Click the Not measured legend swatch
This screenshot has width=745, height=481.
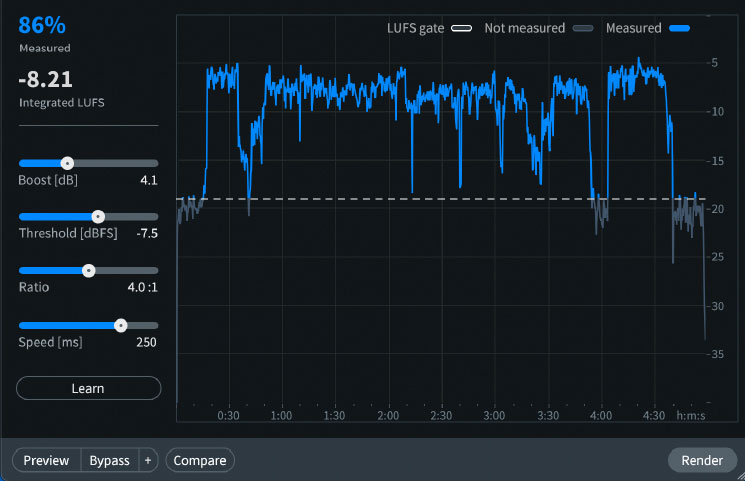click(x=583, y=29)
